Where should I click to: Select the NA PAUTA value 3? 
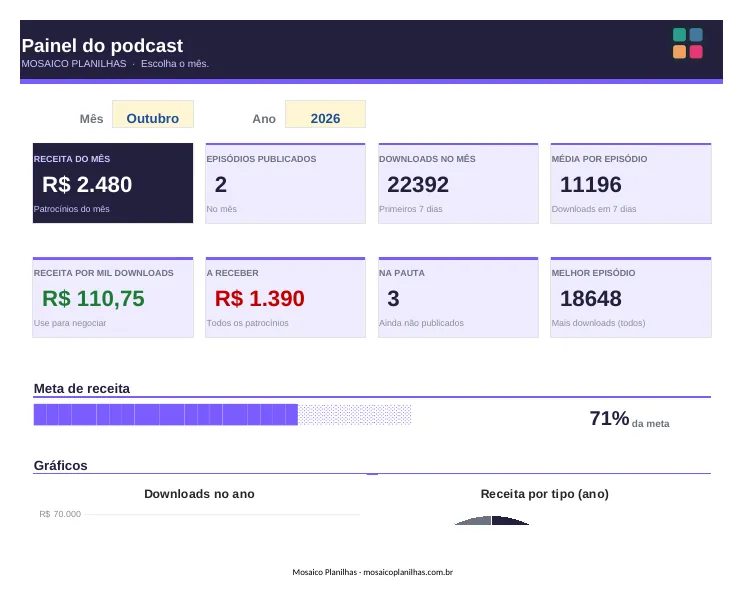point(393,298)
